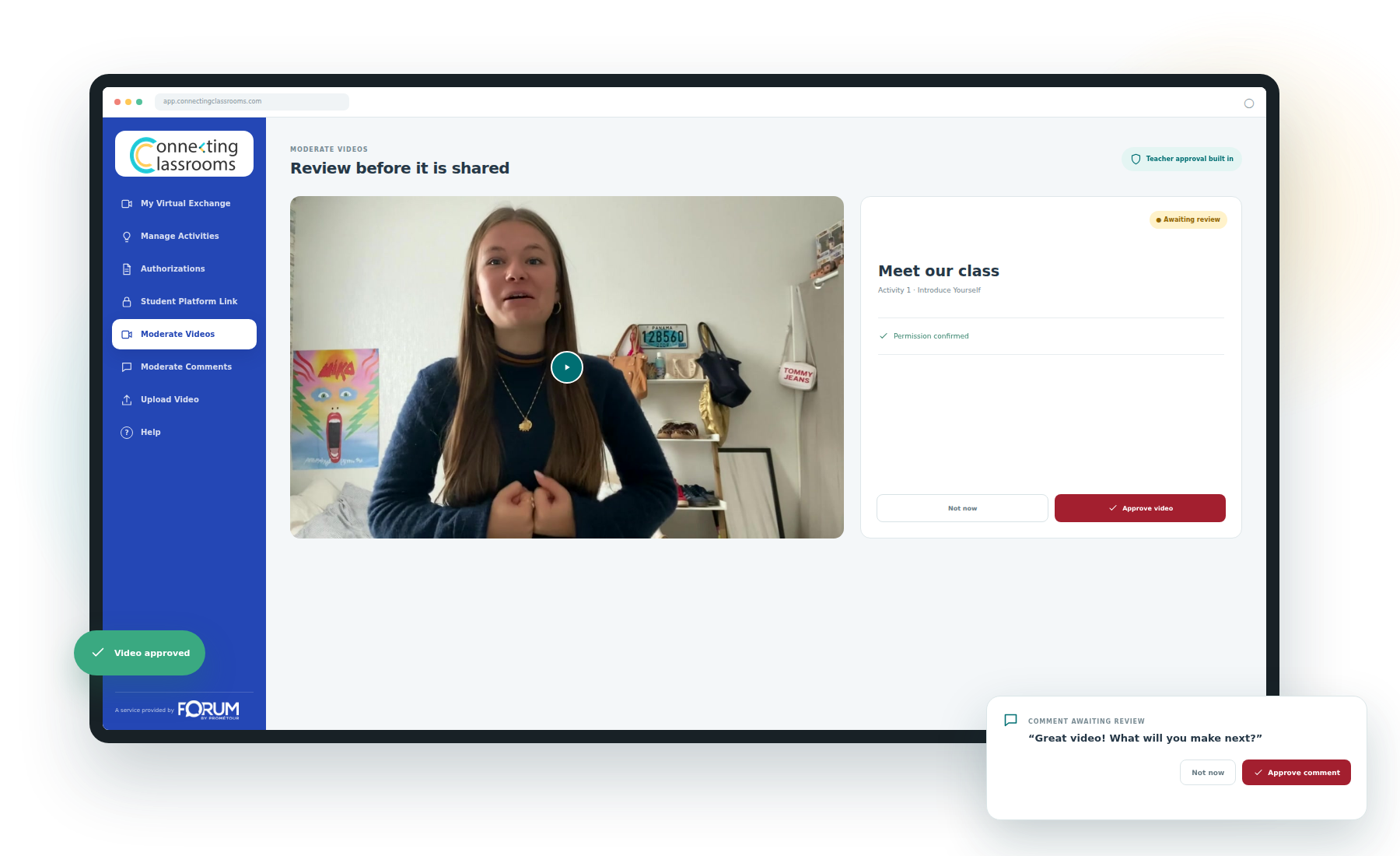Click the Review before it is shared heading
The width and height of the screenshot is (1400, 856).
tap(400, 168)
